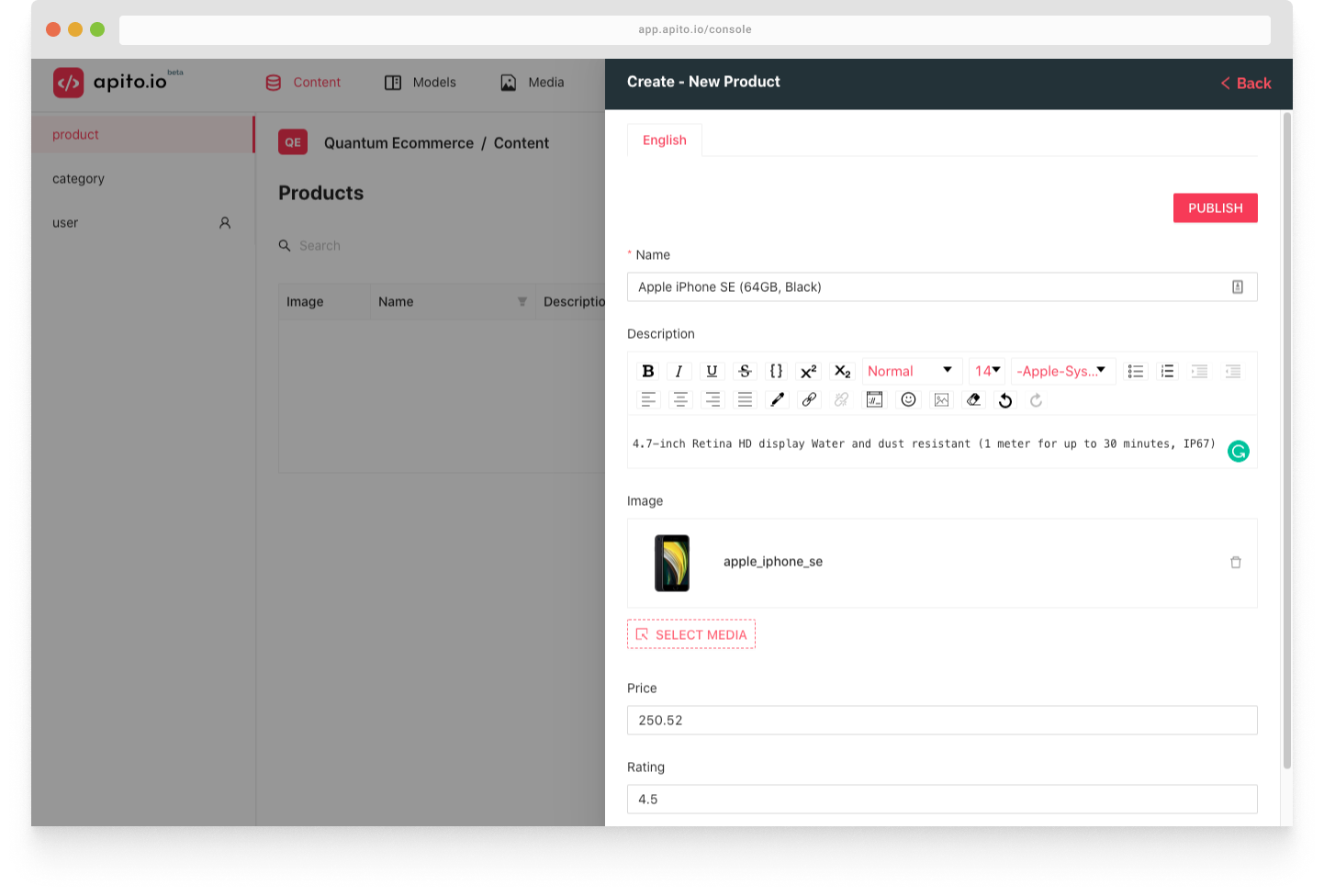Image resolution: width=1324 pixels, height=896 pixels.
Task: Open the Media menu
Action: (x=533, y=83)
